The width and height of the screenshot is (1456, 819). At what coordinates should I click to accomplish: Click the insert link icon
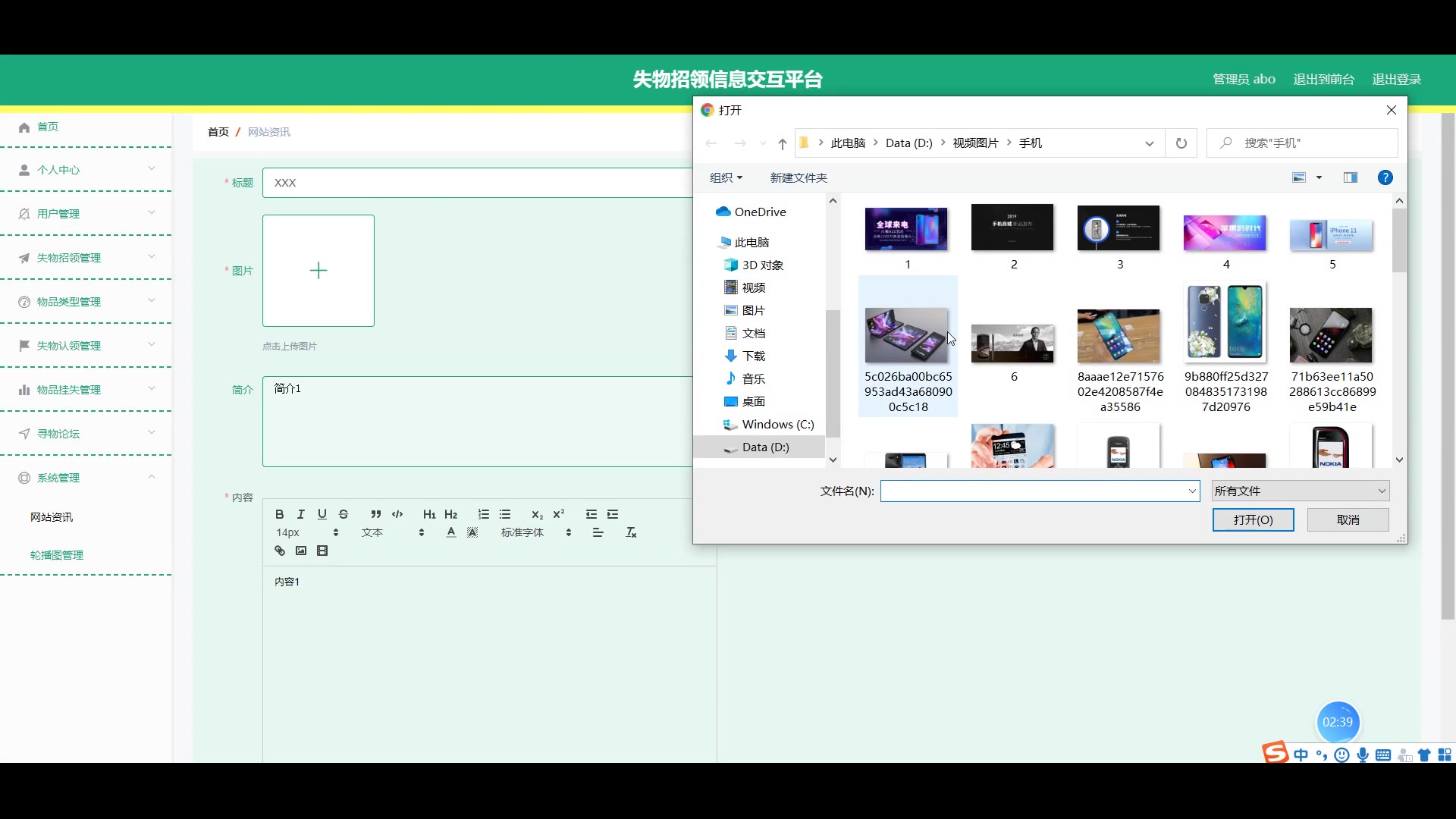click(x=280, y=551)
